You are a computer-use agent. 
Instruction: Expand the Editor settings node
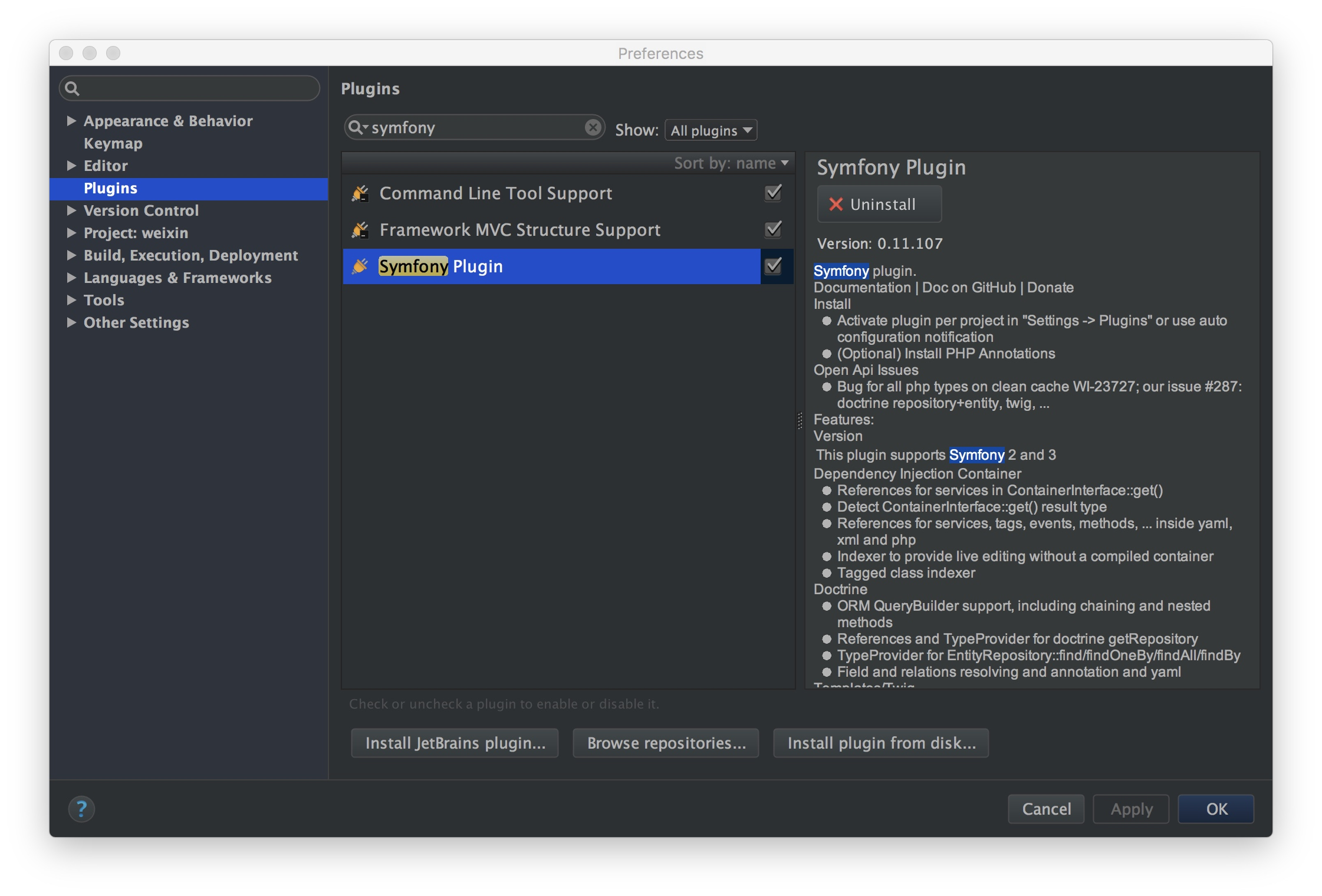[71, 166]
